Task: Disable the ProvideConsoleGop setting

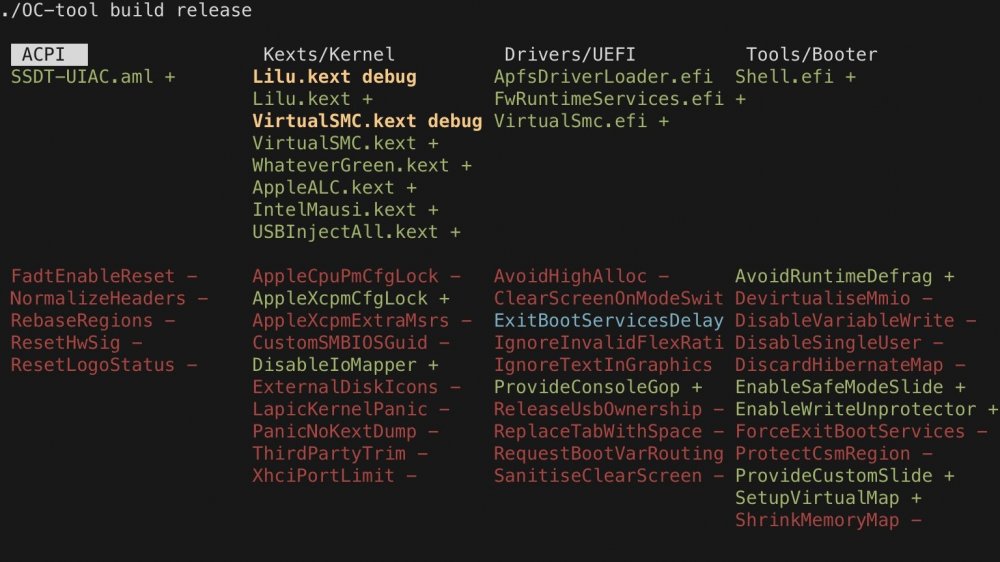Action: tap(598, 387)
